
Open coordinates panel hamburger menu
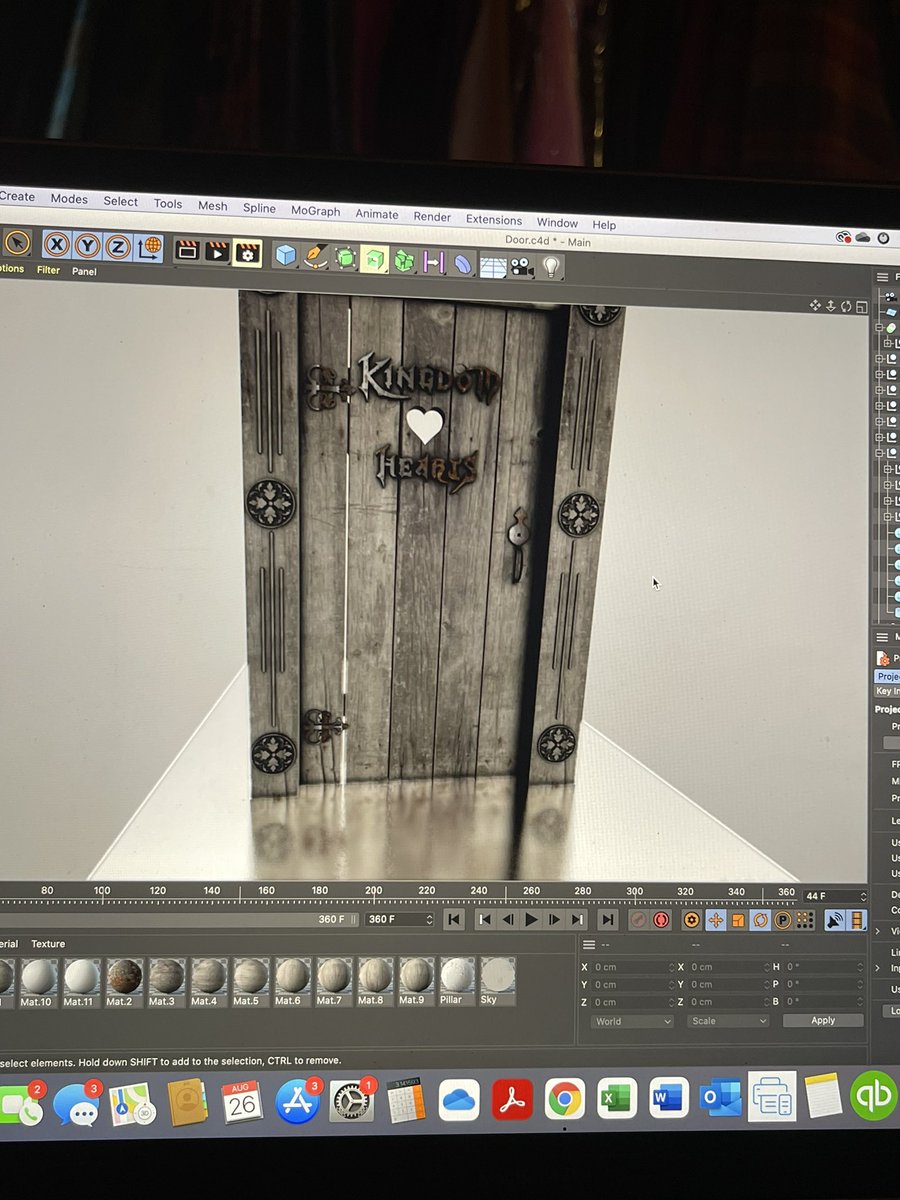click(x=589, y=944)
